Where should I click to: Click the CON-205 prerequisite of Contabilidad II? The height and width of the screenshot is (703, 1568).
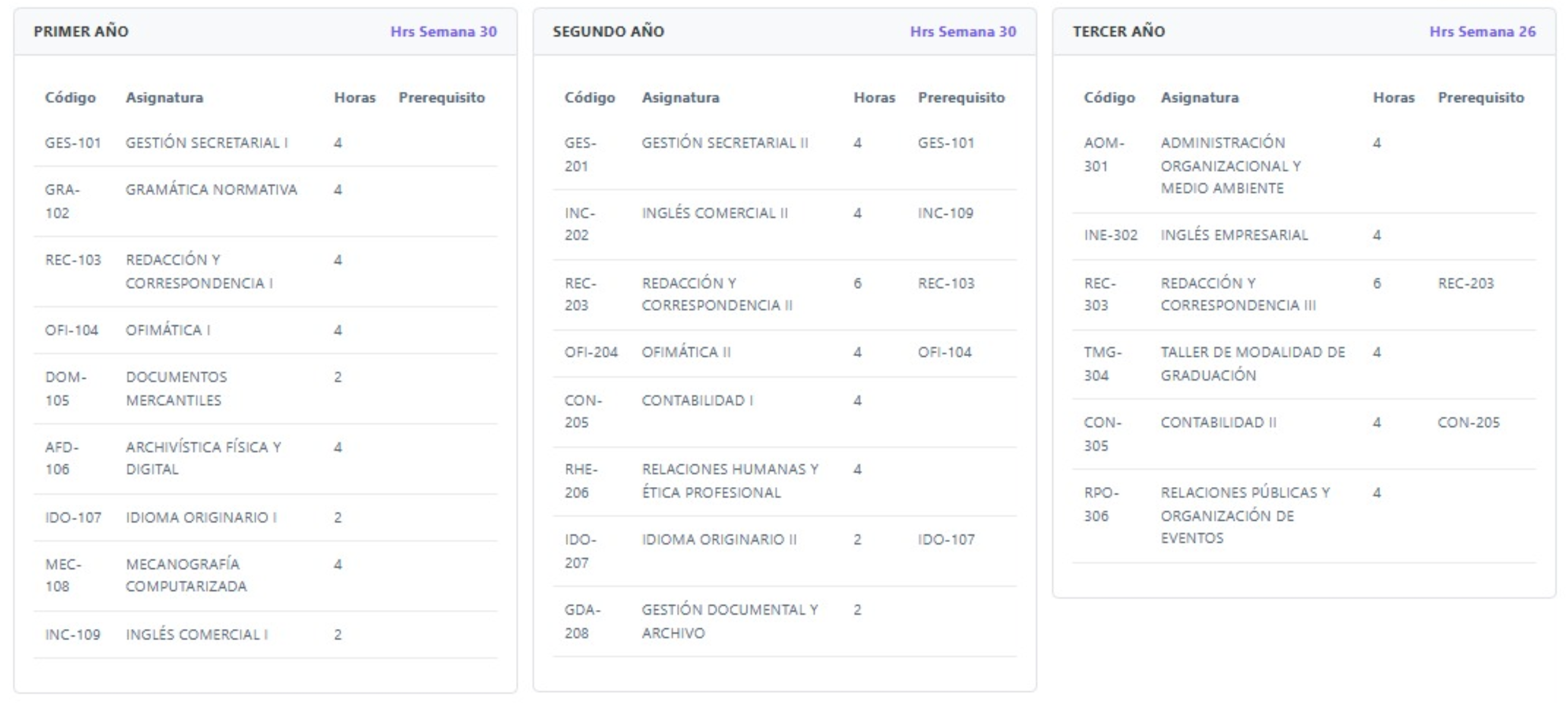[1468, 422]
